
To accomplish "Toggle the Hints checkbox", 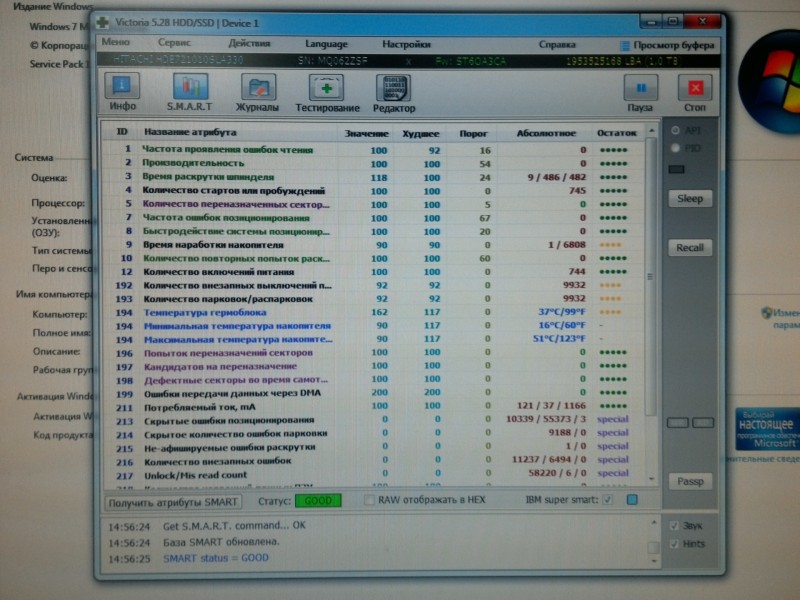I will tap(674, 544).
